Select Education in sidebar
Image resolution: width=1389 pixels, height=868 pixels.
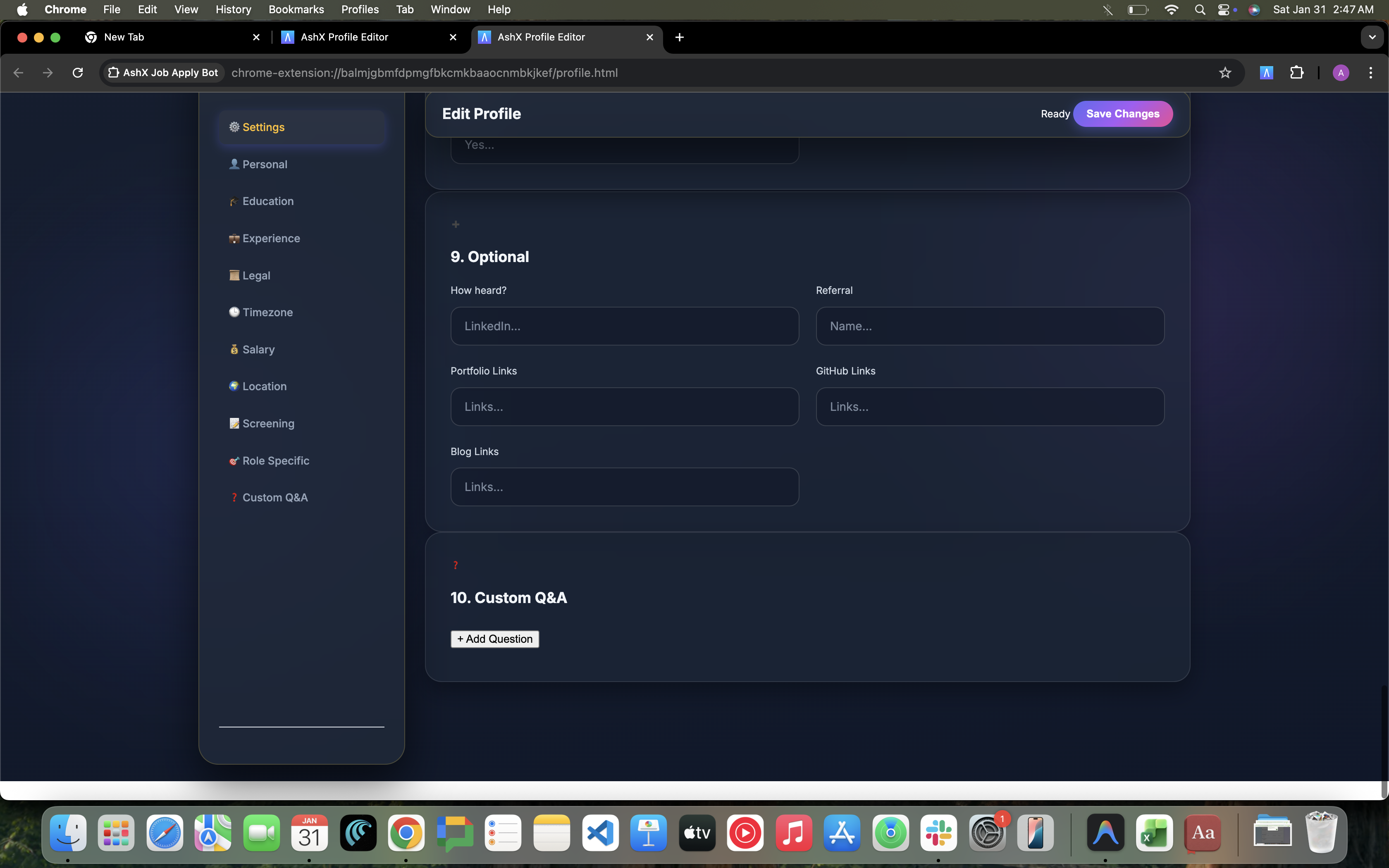point(301,202)
